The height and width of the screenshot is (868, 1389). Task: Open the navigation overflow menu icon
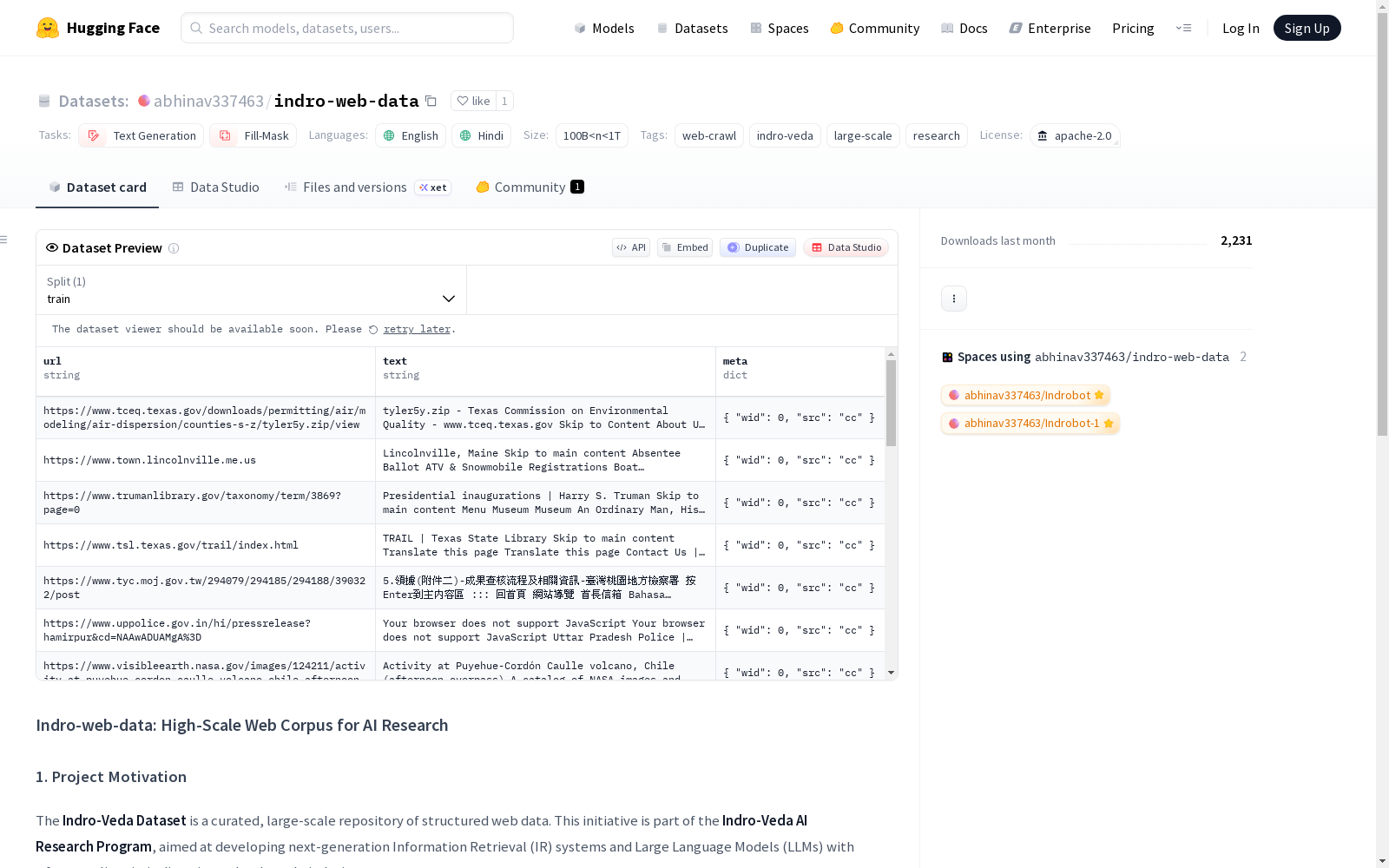click(1183, 28)
